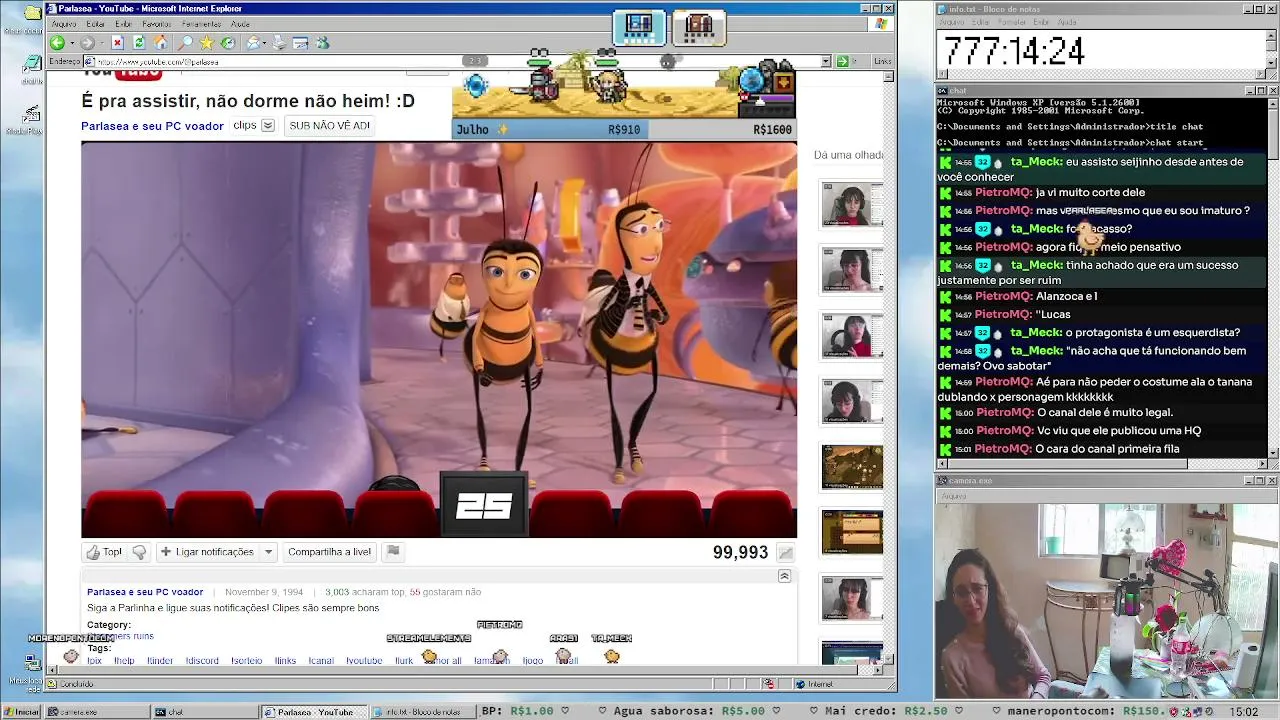Viewport: 1280px width, 720px height.
Task: Open the second suggested video thumbnail
Action: click(x=852, y=270)
